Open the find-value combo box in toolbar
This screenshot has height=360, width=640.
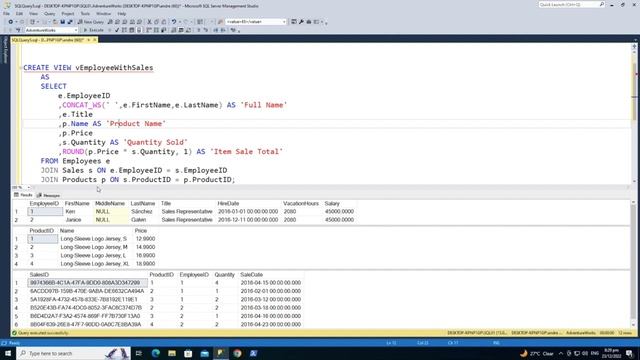pyautogui.click(x=256, y=22)
